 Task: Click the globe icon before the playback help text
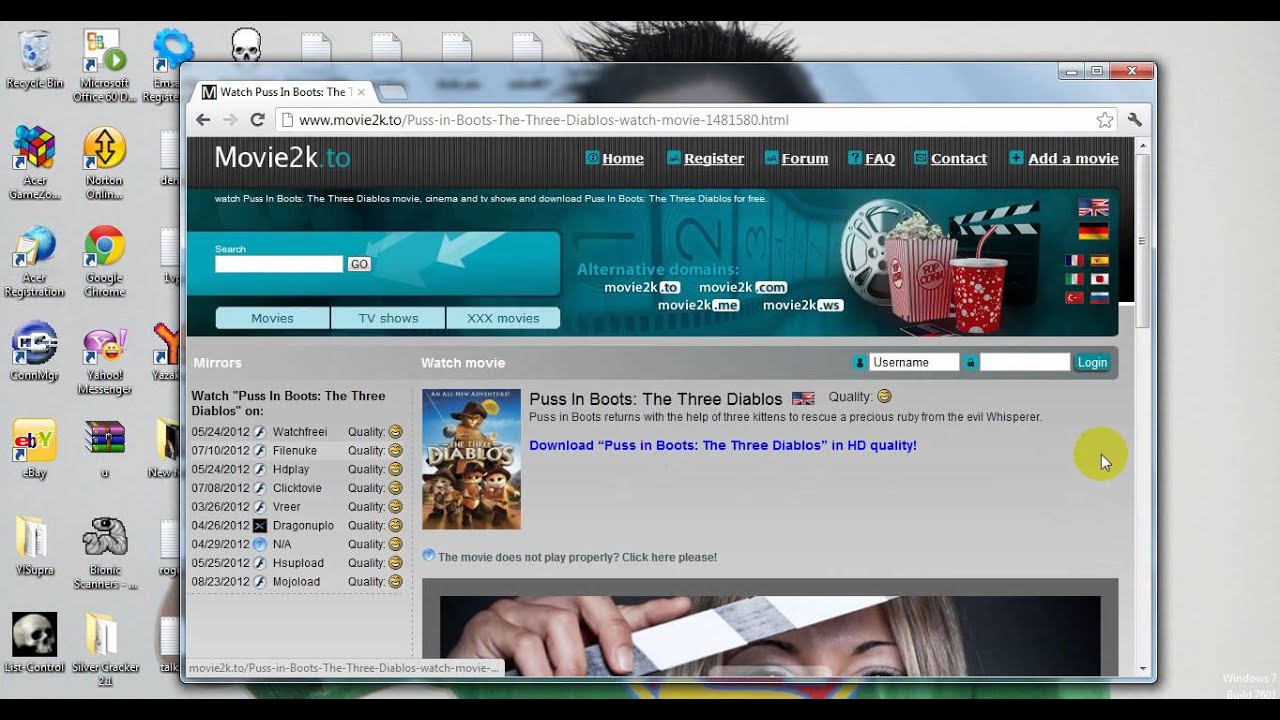[x=428, y=557]
